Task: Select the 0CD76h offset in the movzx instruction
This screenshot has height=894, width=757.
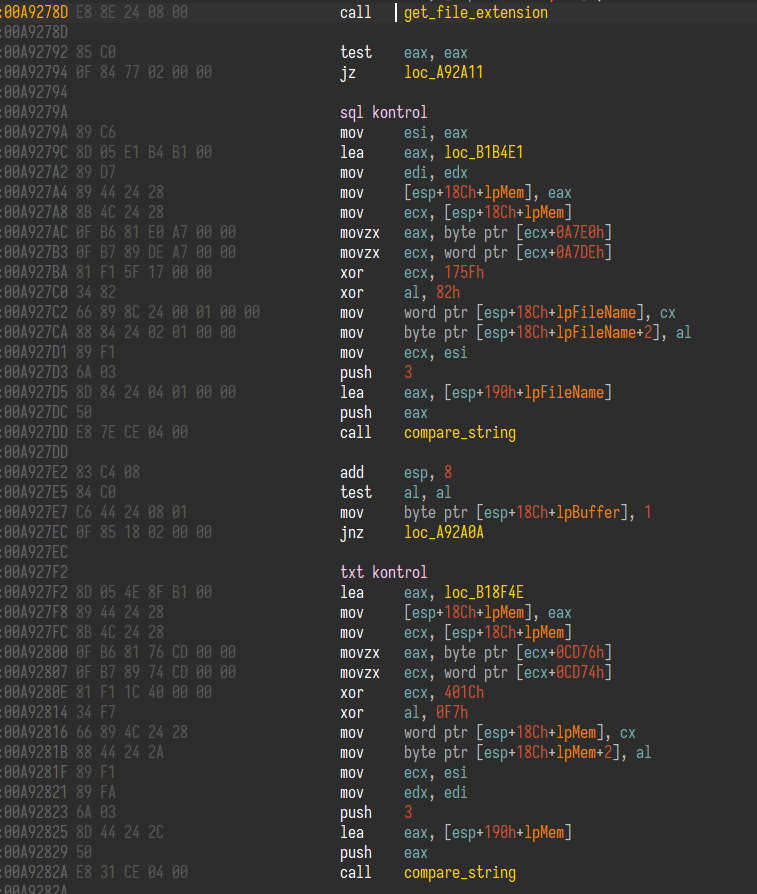Action: click(x=581, y=653)
